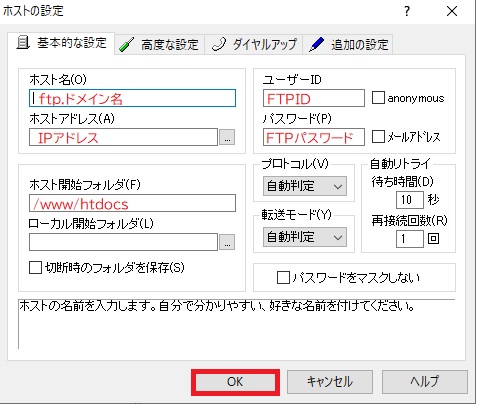
Task: Enable the anonymous checkbox
Action: point(378,98)
